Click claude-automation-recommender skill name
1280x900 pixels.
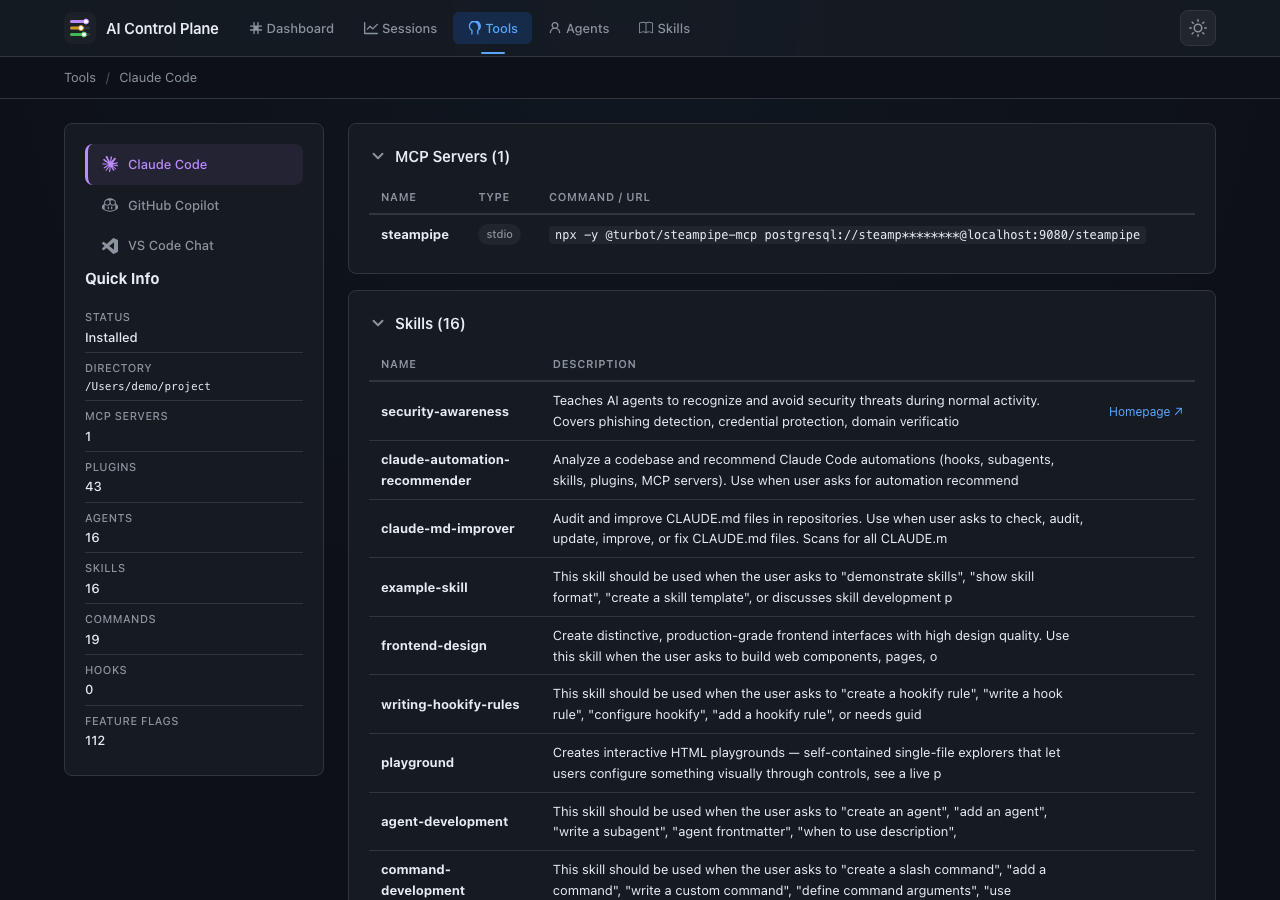445,470
